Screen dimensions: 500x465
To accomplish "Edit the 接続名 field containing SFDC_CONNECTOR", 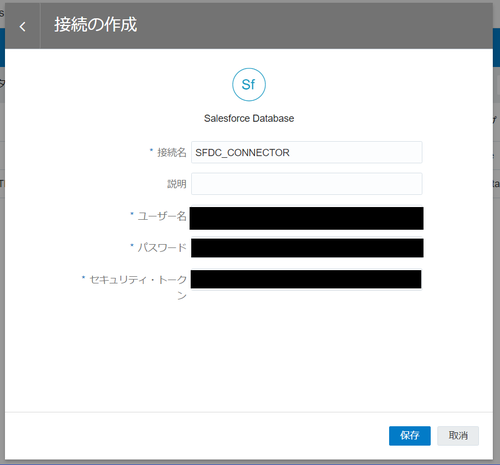I will pos(307,152).
